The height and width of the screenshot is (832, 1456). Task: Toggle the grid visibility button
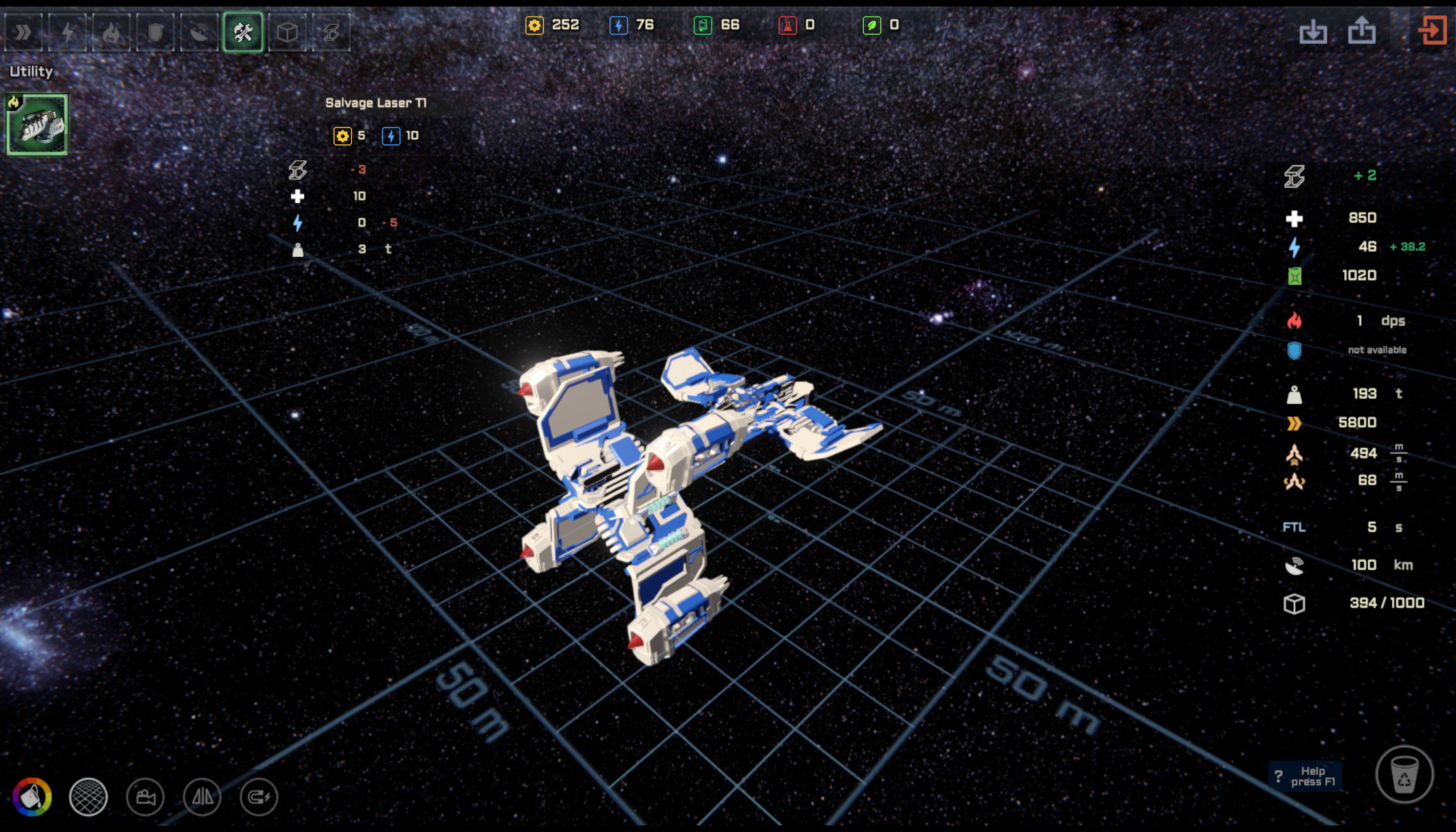click(x=87, y=797)
